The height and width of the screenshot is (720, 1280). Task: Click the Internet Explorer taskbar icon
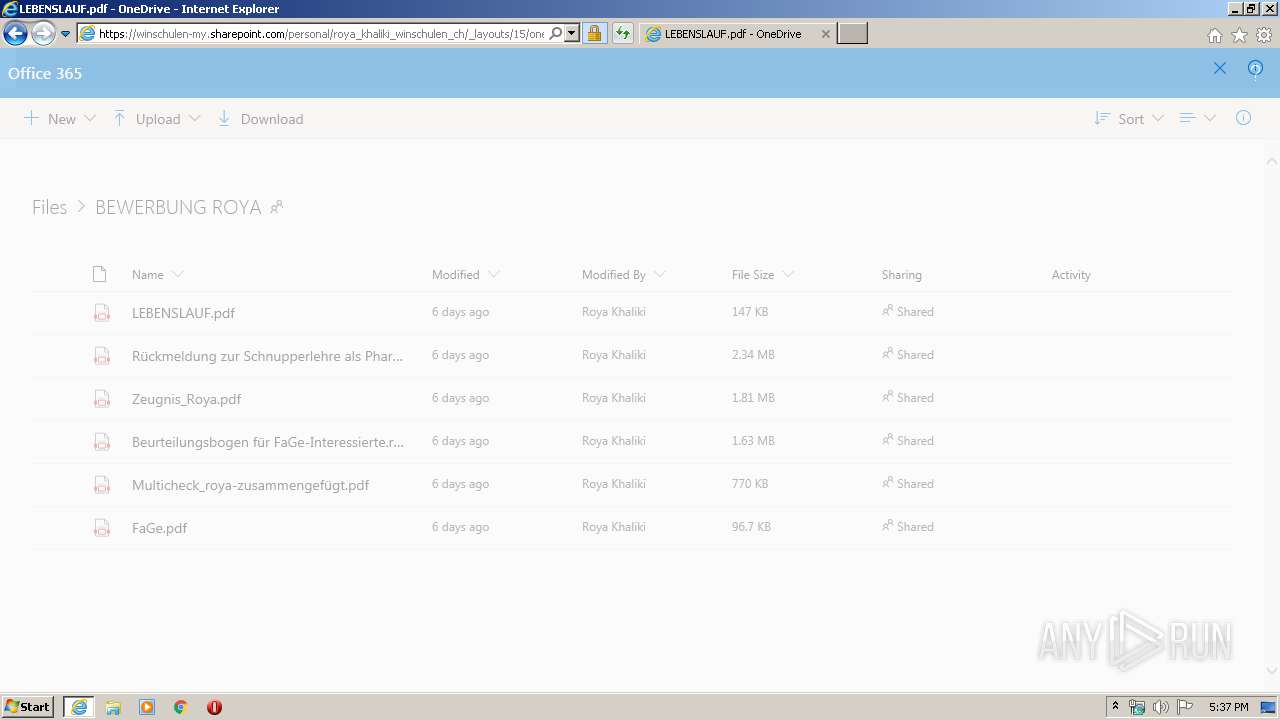(79, 707)
